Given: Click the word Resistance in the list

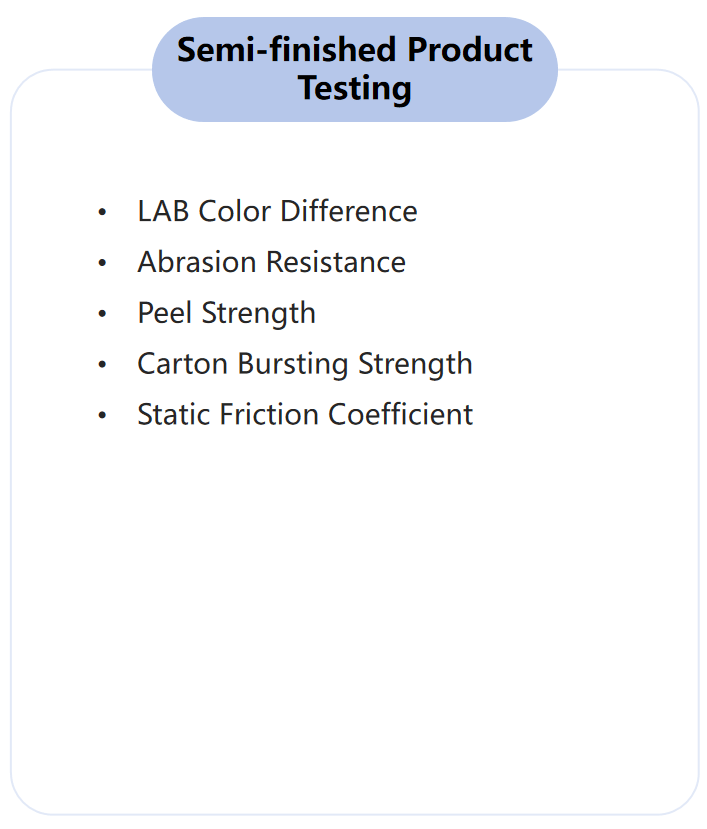Looking at the screenshot, I should [336, 262].
